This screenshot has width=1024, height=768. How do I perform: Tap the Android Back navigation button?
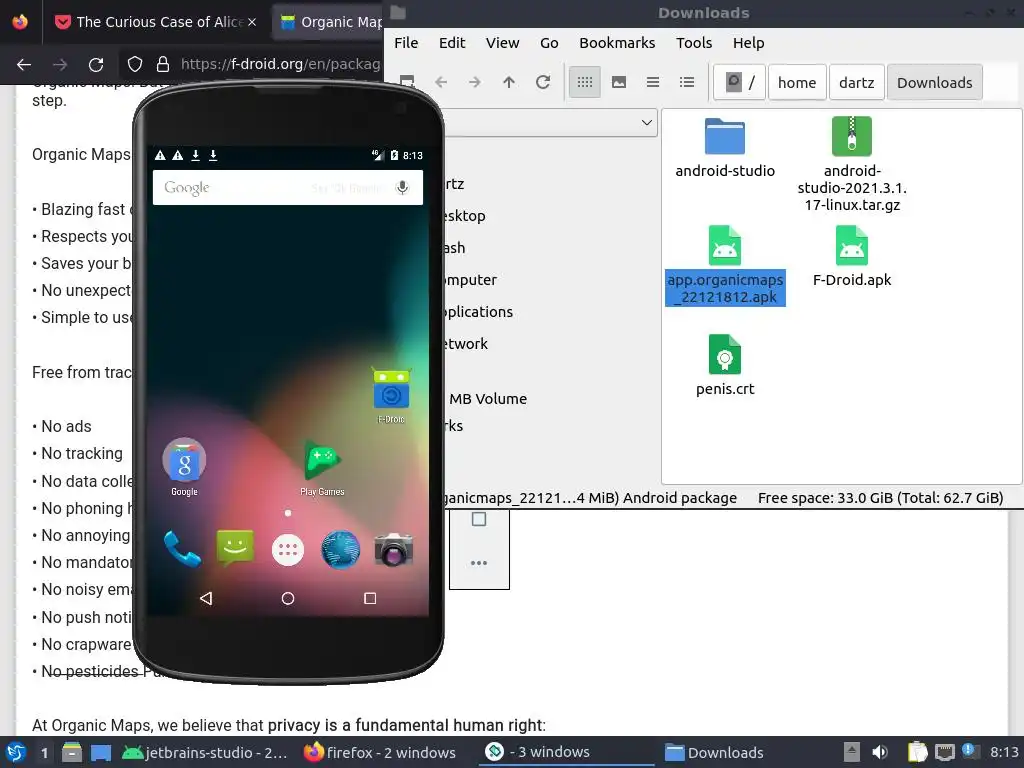pyautogui.click(x=206, y=598)
